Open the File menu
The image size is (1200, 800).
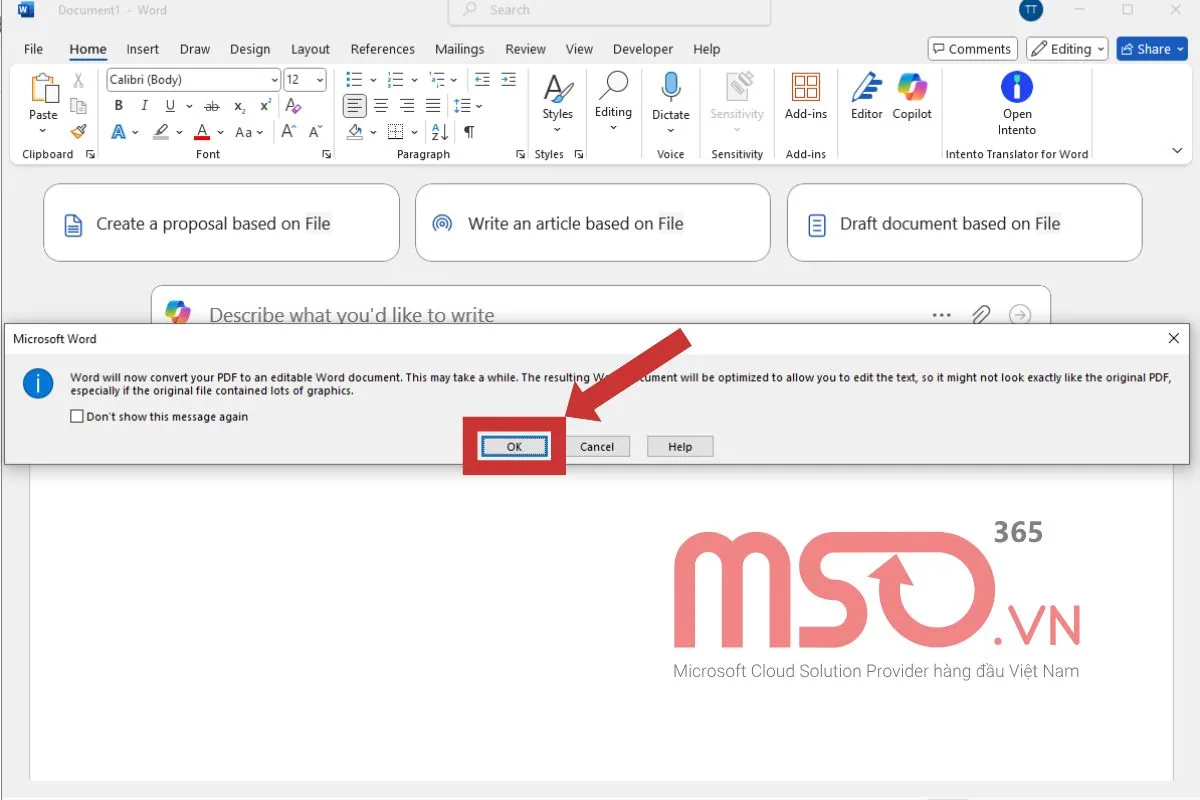(33, 49)
